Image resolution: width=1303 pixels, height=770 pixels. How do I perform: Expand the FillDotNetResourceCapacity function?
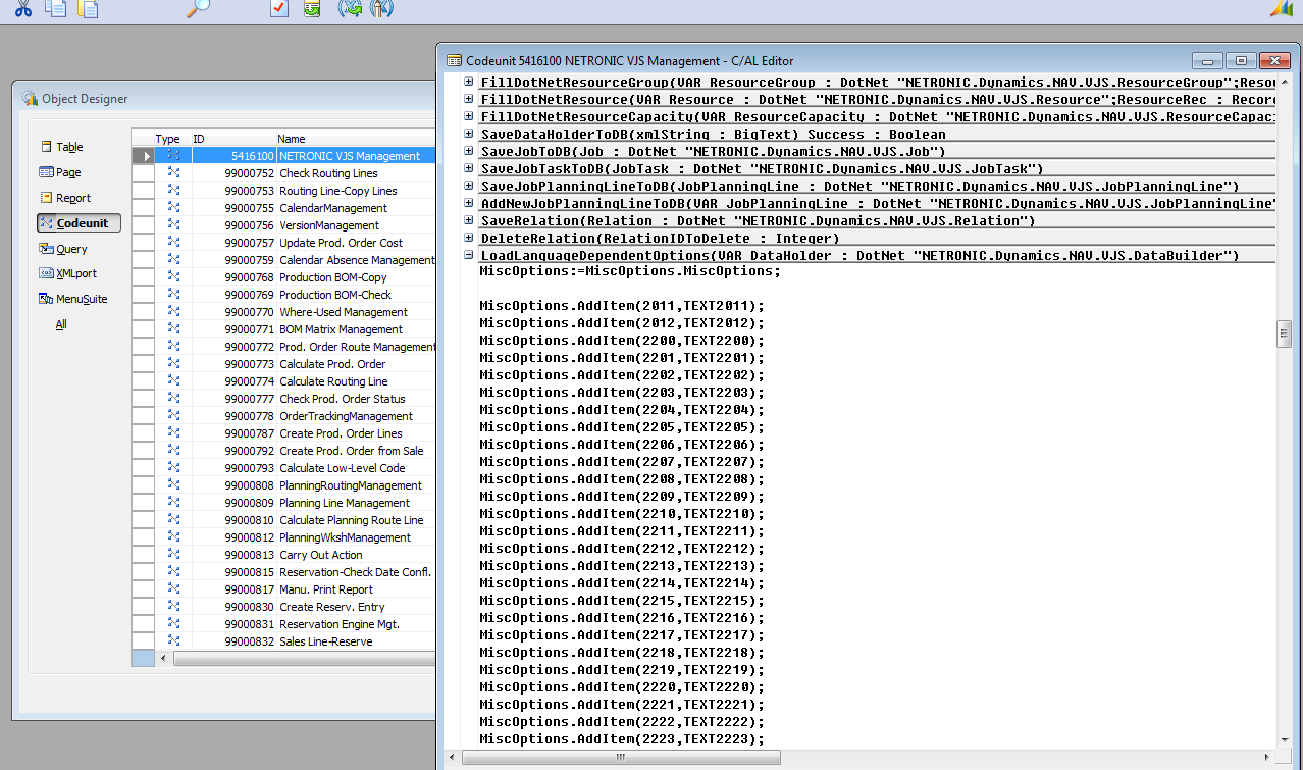pos(470,116)
